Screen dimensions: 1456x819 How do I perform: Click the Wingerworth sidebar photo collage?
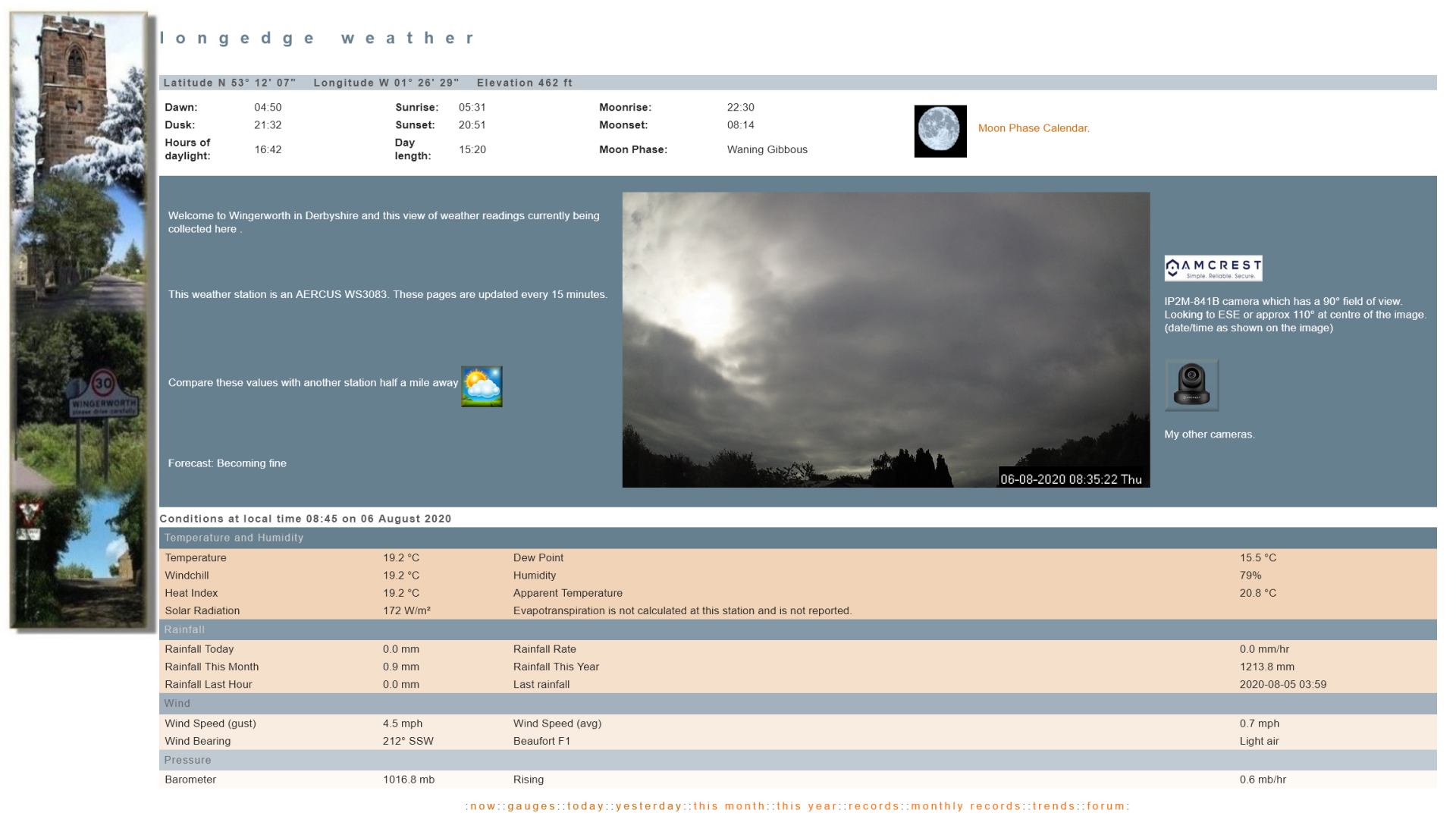81,321
